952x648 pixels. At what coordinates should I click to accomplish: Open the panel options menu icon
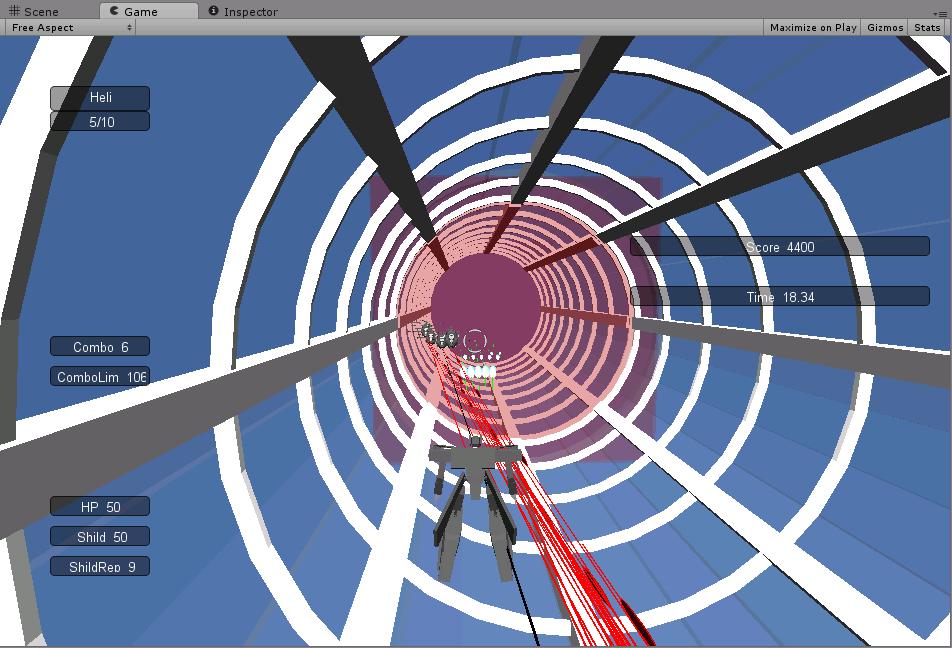940,13
